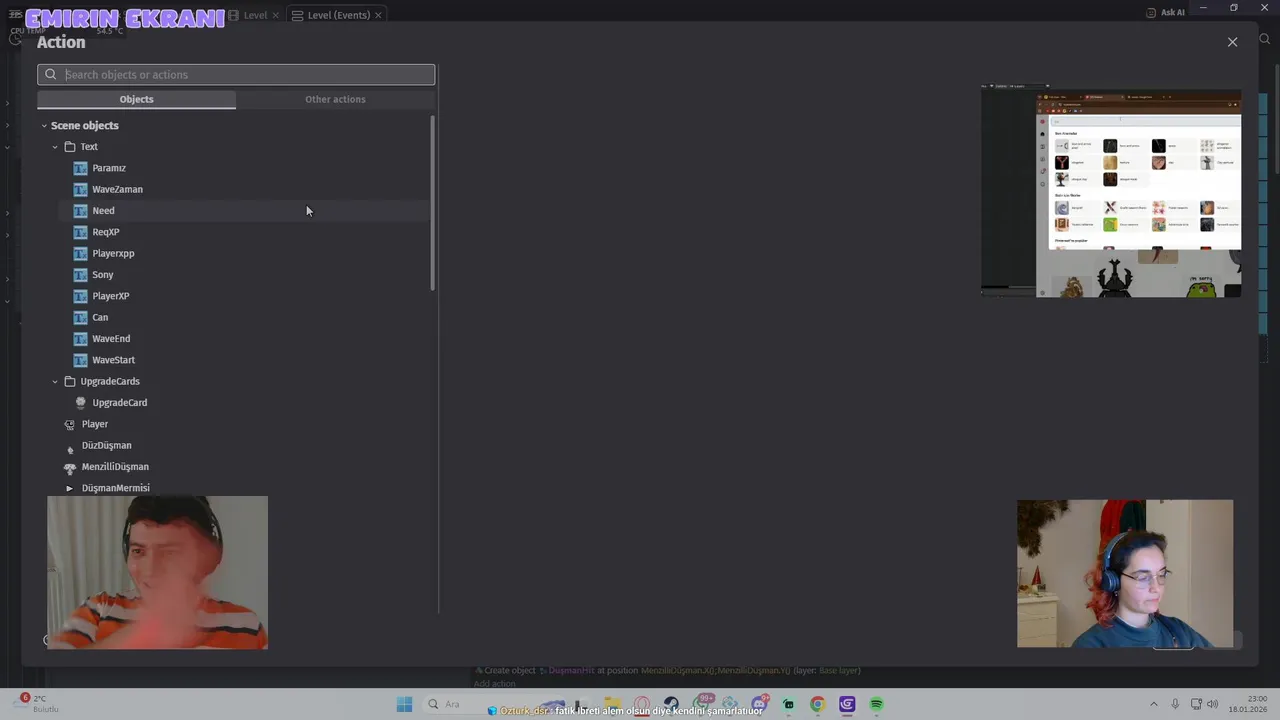Screen dimensions: 1280x720
Task: Open the Windows Start menu
Action: (404, 704)
